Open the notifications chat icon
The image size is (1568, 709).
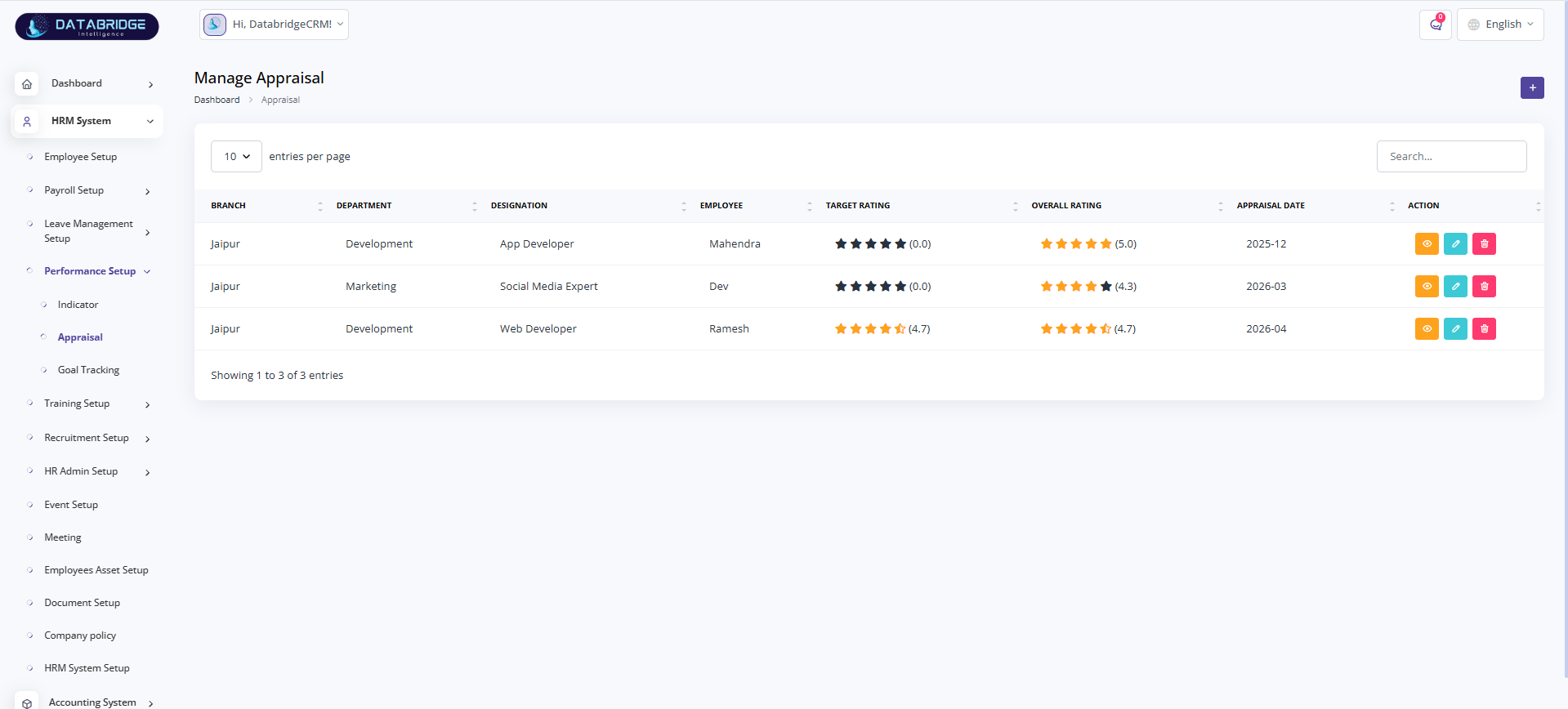coord(1436,25)
